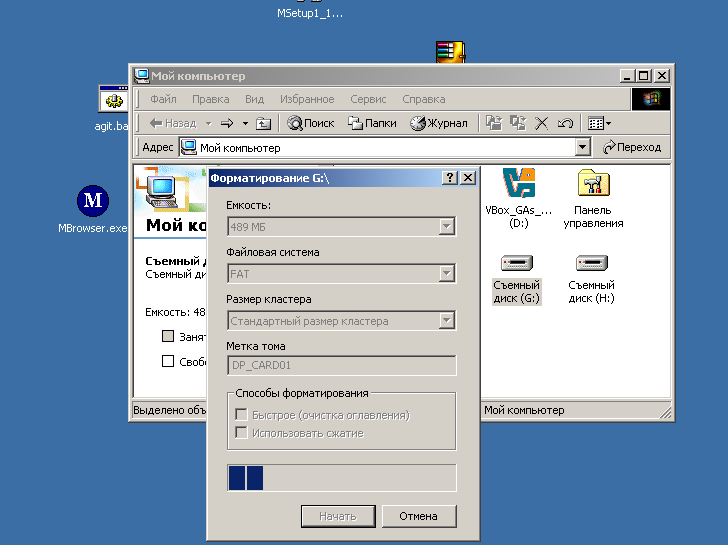The height and width of the screenshot is (545, 728).
Task: Minimize the Мой компьютер window
Action: 627,76
